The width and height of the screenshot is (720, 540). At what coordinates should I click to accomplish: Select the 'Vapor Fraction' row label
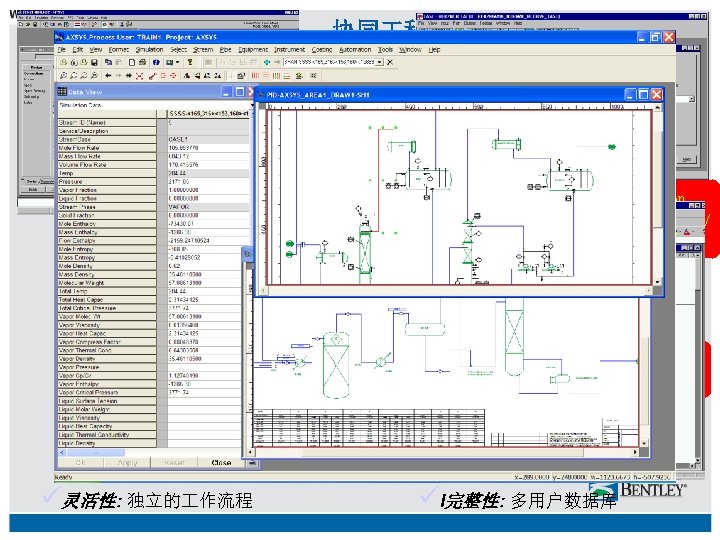click(107, 190)
